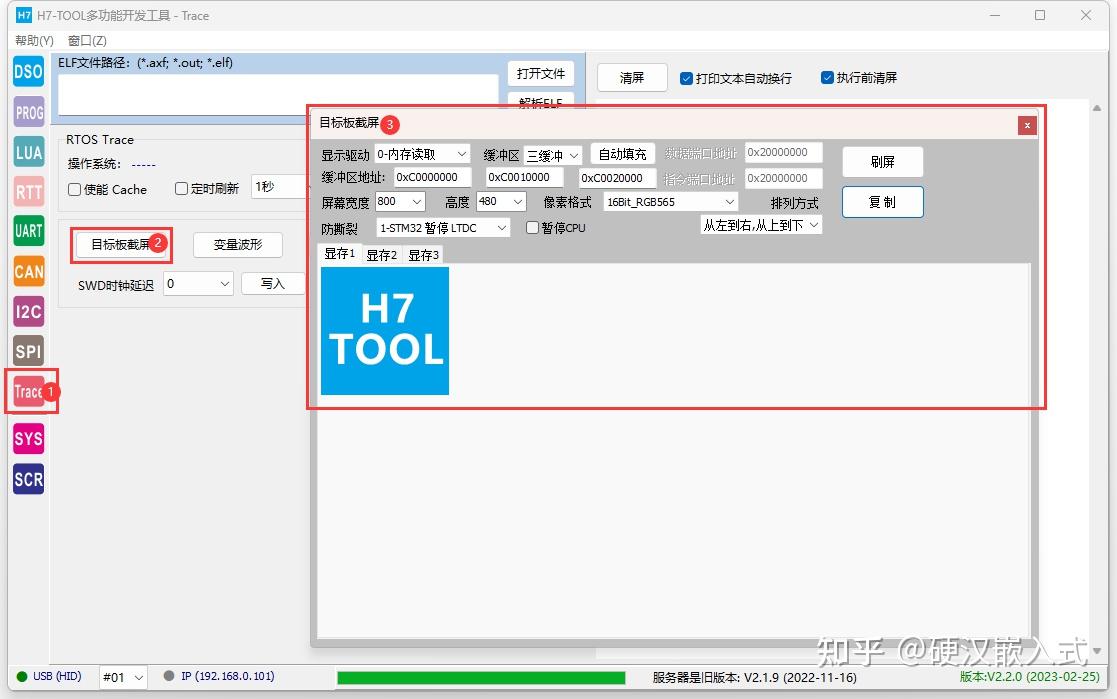1117x699 pixels.
Task: Switch to the SYS tool
Action: tap(27, 439)
